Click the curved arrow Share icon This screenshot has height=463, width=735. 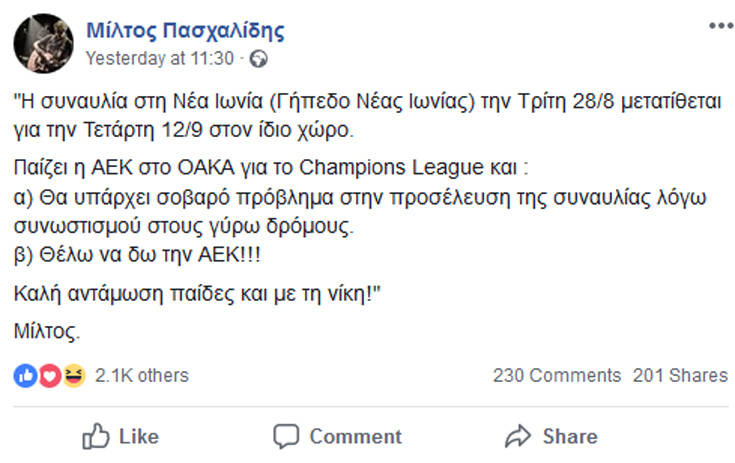518,436
